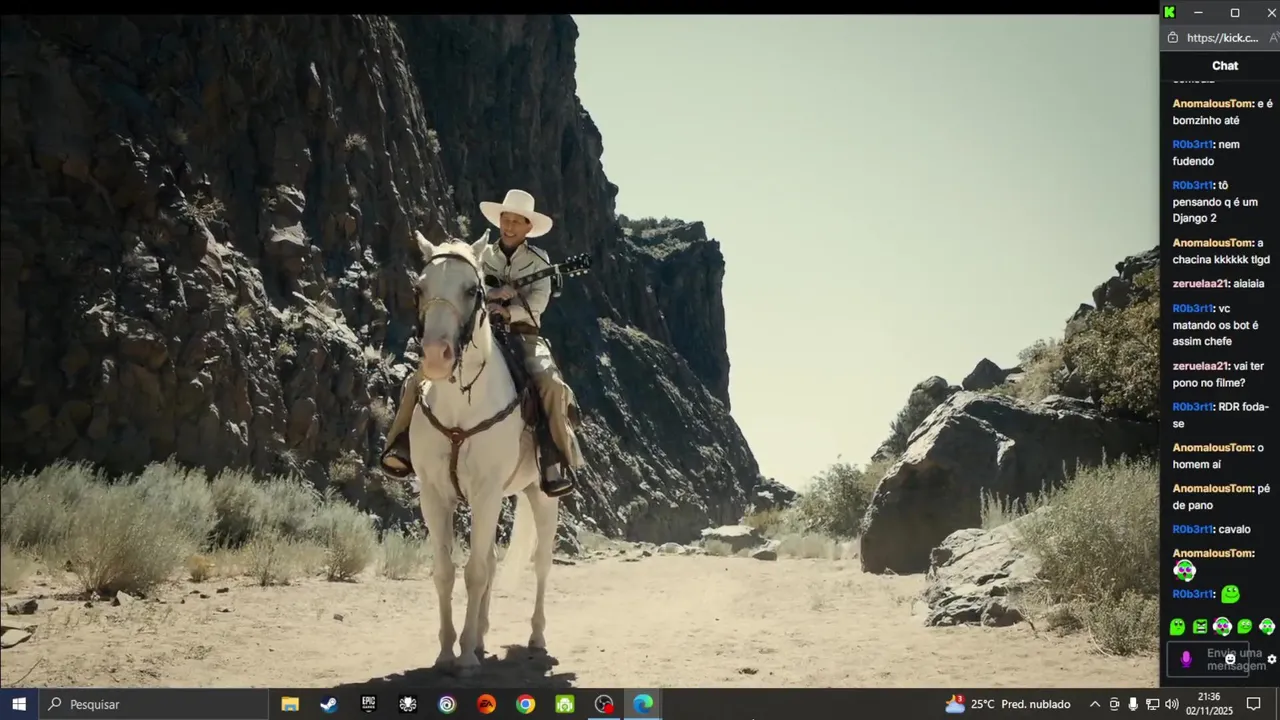Click username zeruelaa21 on 'vai ter pono' message
This screenshot has width=1280, height=720.
[1200, 366]
